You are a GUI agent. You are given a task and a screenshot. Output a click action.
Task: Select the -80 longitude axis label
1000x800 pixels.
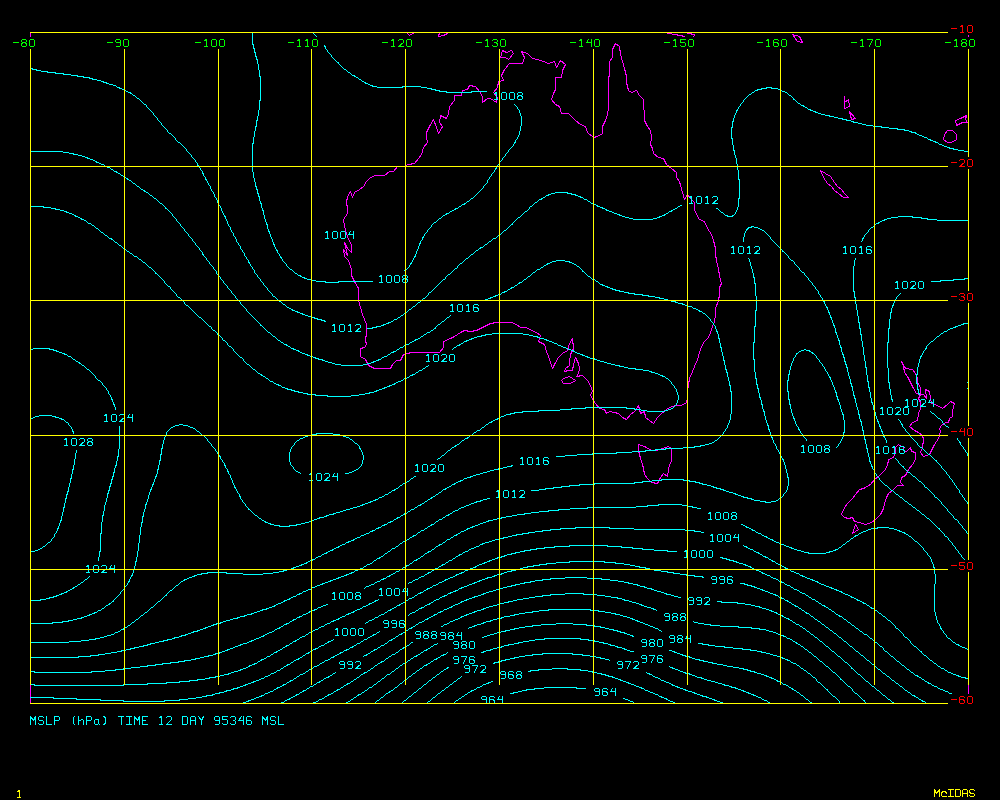(x=24, y=43)
